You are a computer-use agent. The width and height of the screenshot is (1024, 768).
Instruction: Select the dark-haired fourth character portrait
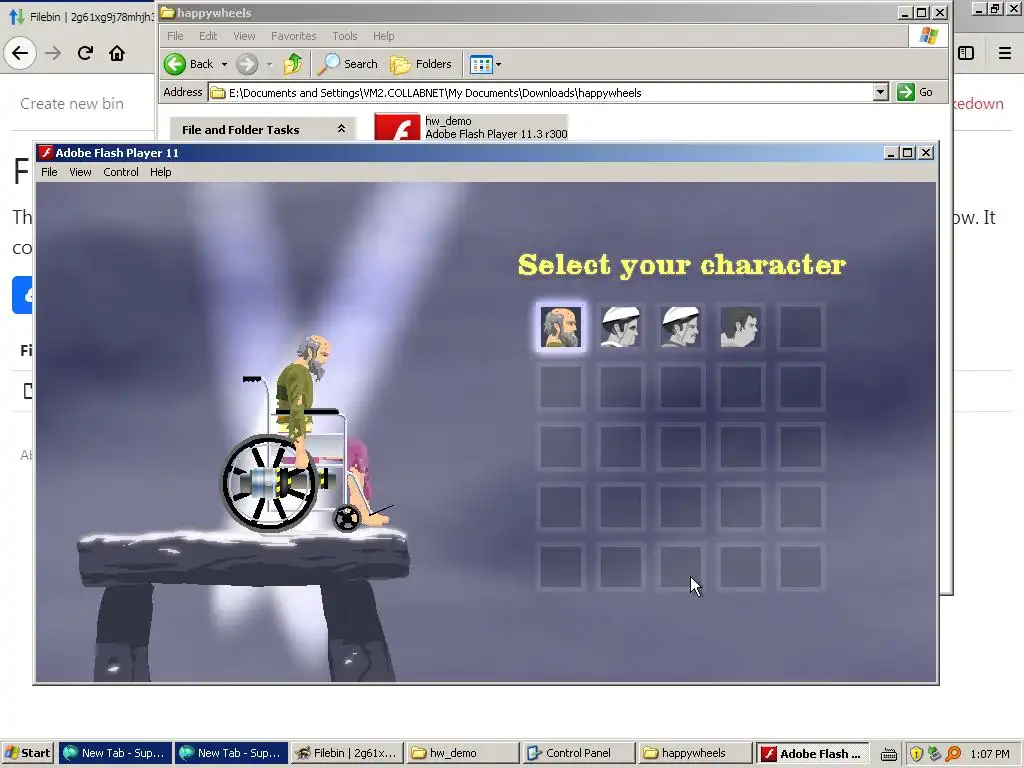click(x=740, y=327)
